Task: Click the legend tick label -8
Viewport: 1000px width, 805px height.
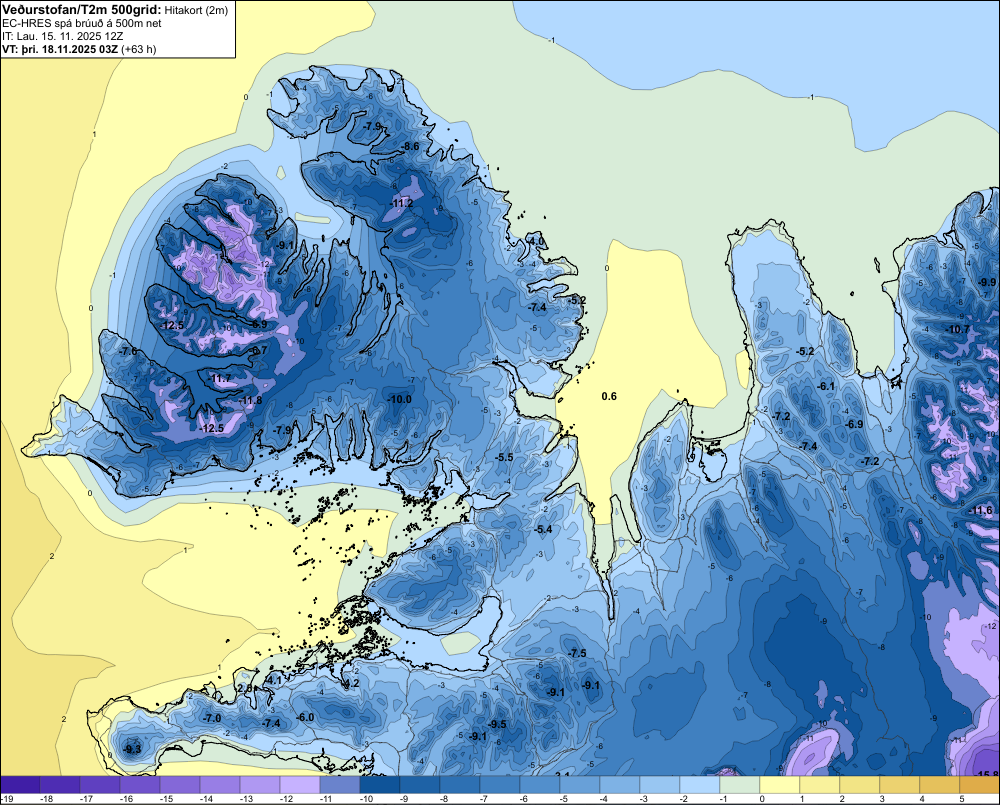Action: coord(445,799)
